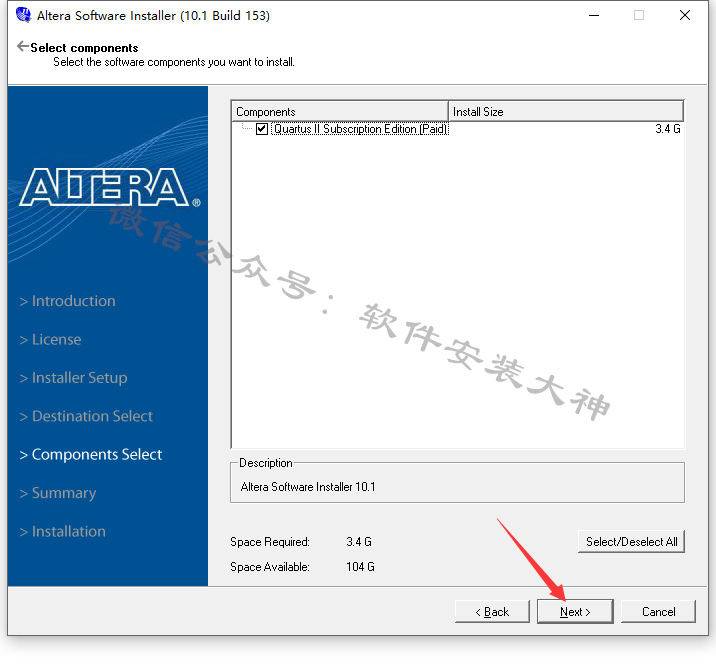716x671 pixels.
Task: Click the back arrow beside Select components
Action: (22, 46)
